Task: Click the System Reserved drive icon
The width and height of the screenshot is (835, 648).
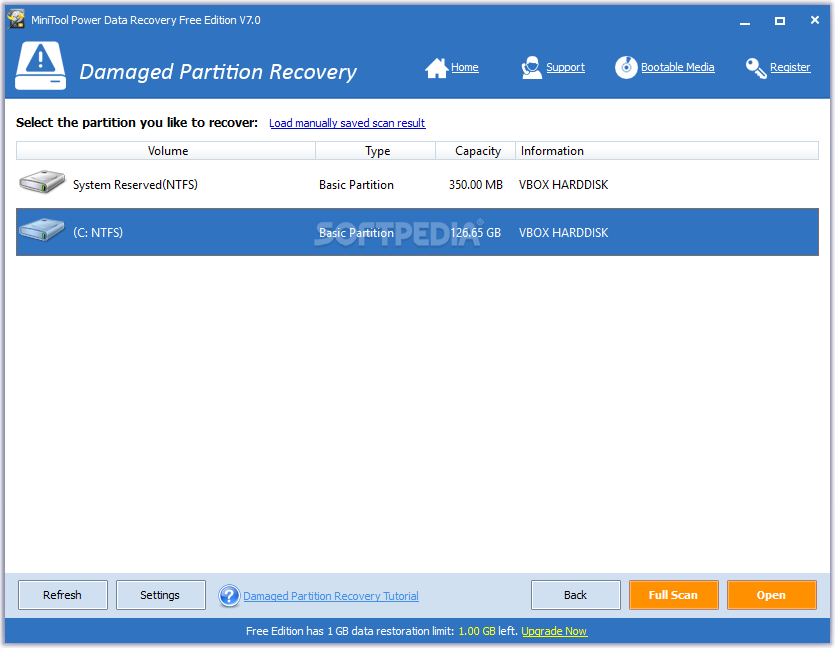Action: (42, 182)
